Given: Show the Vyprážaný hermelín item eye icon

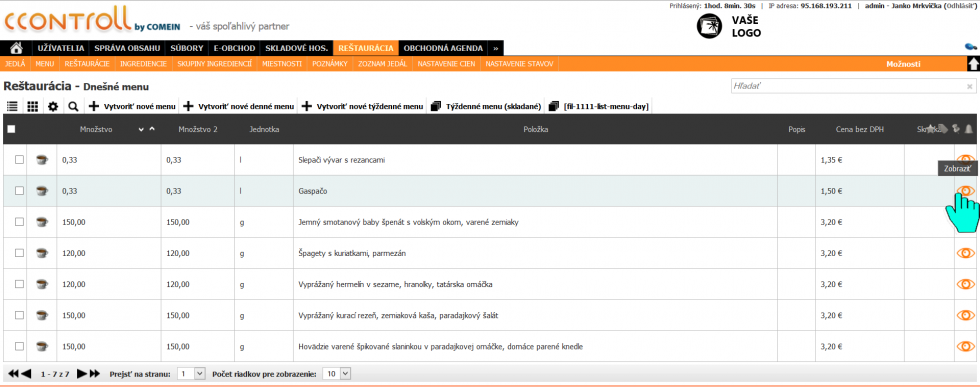Looking at the screenshot, I should point(966,284).
